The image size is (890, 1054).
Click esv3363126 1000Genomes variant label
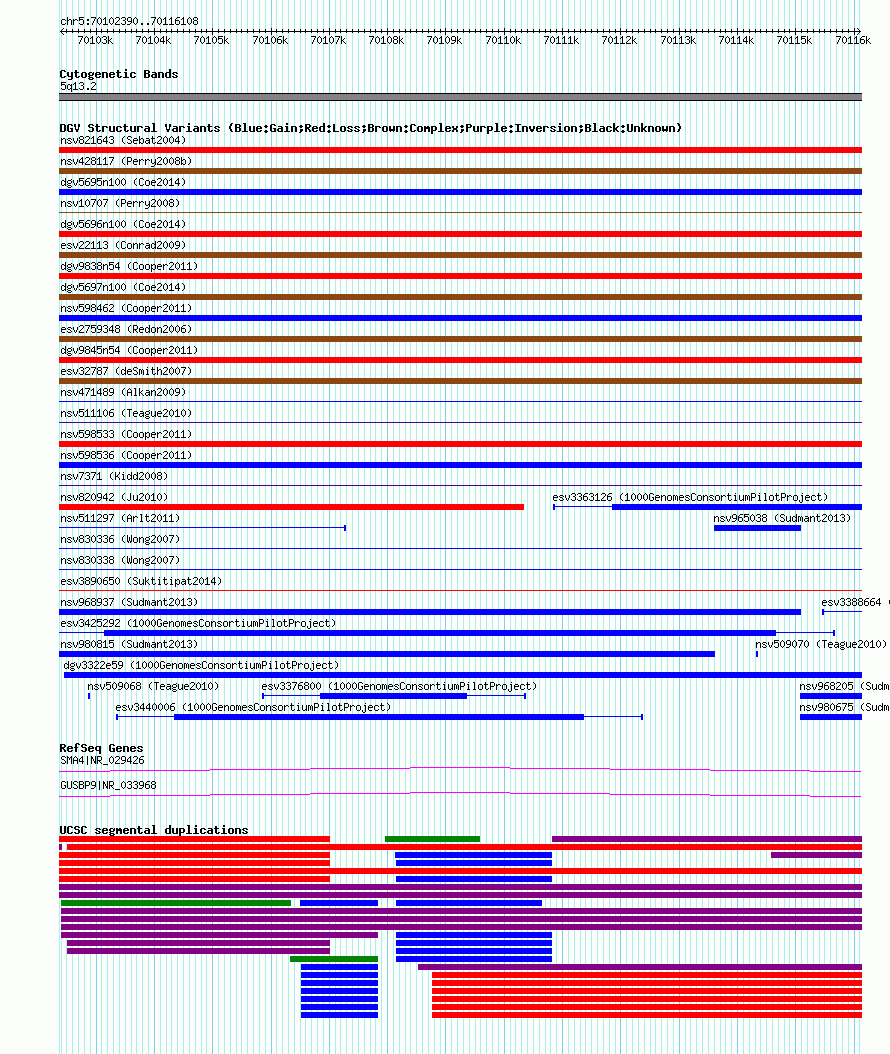pos(690,497)
